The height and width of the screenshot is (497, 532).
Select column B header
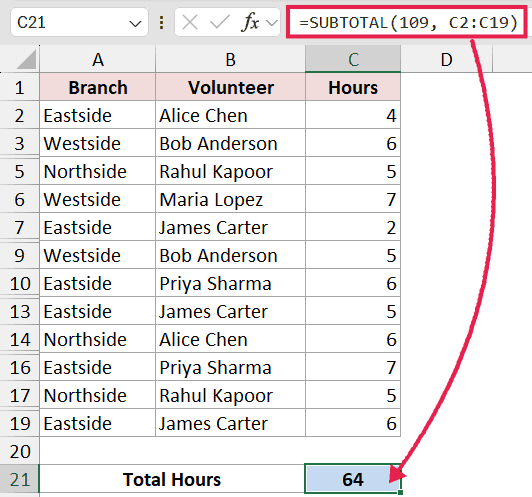tap(231, 59)
